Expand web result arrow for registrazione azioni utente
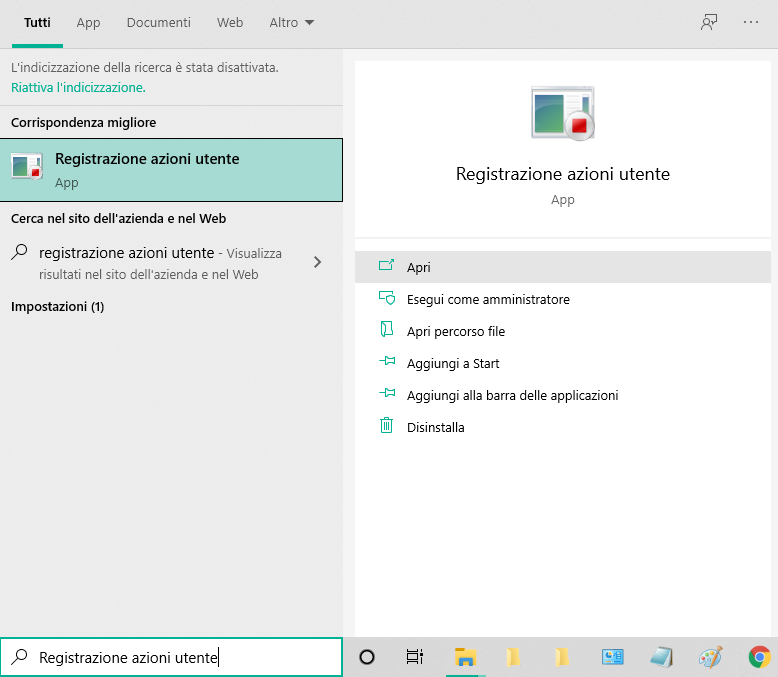Screen dimensions: 778x677 point(318,262)
